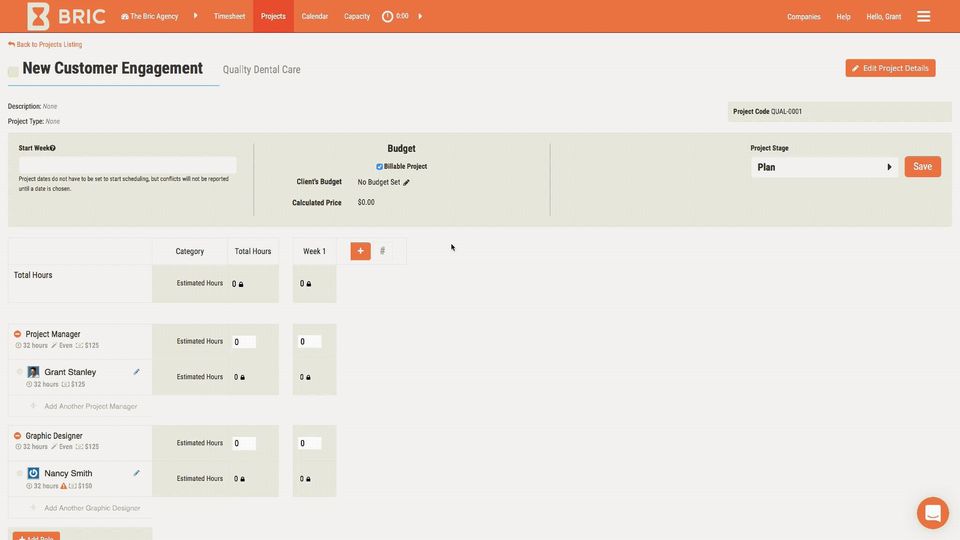Save the project stage

coord(922,167)
